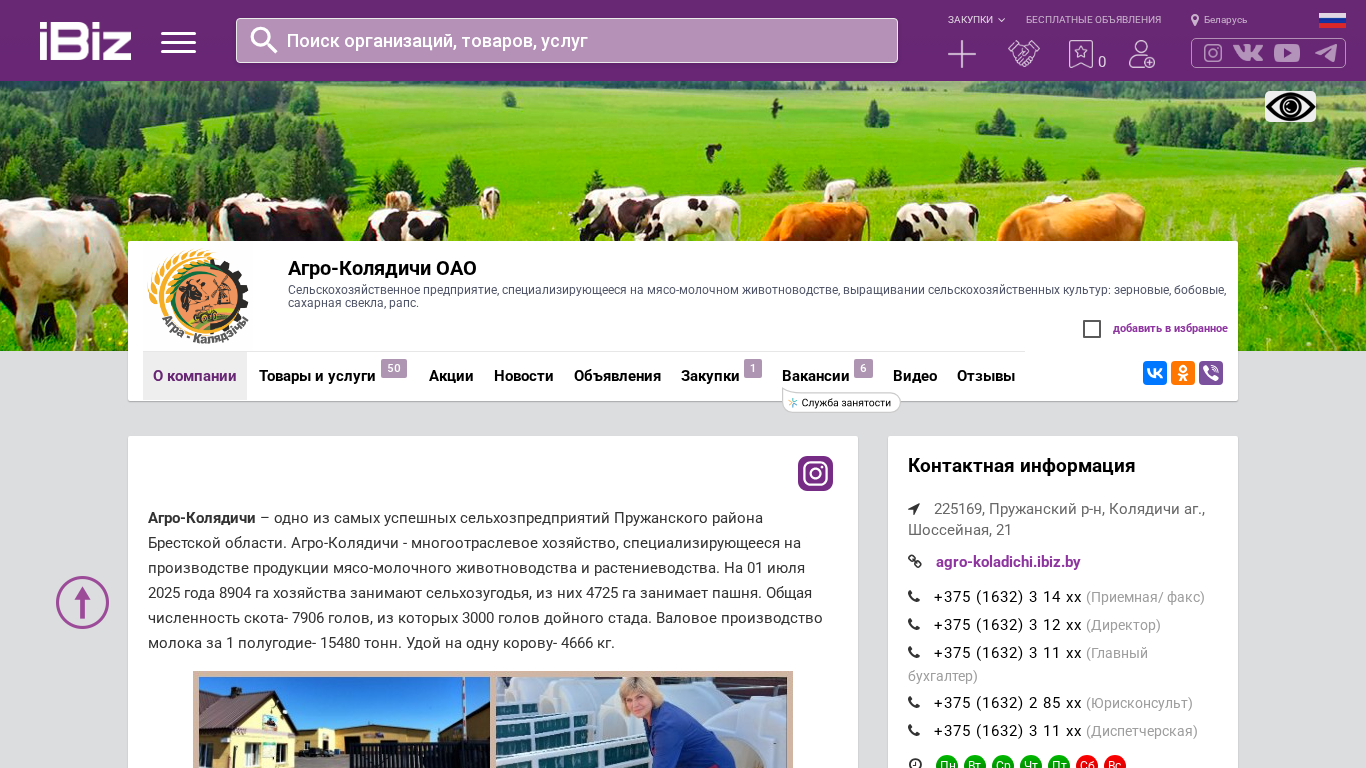1366x768 pixels.
Task: Click the Беларусь region selector
Action: point(1225,20)
